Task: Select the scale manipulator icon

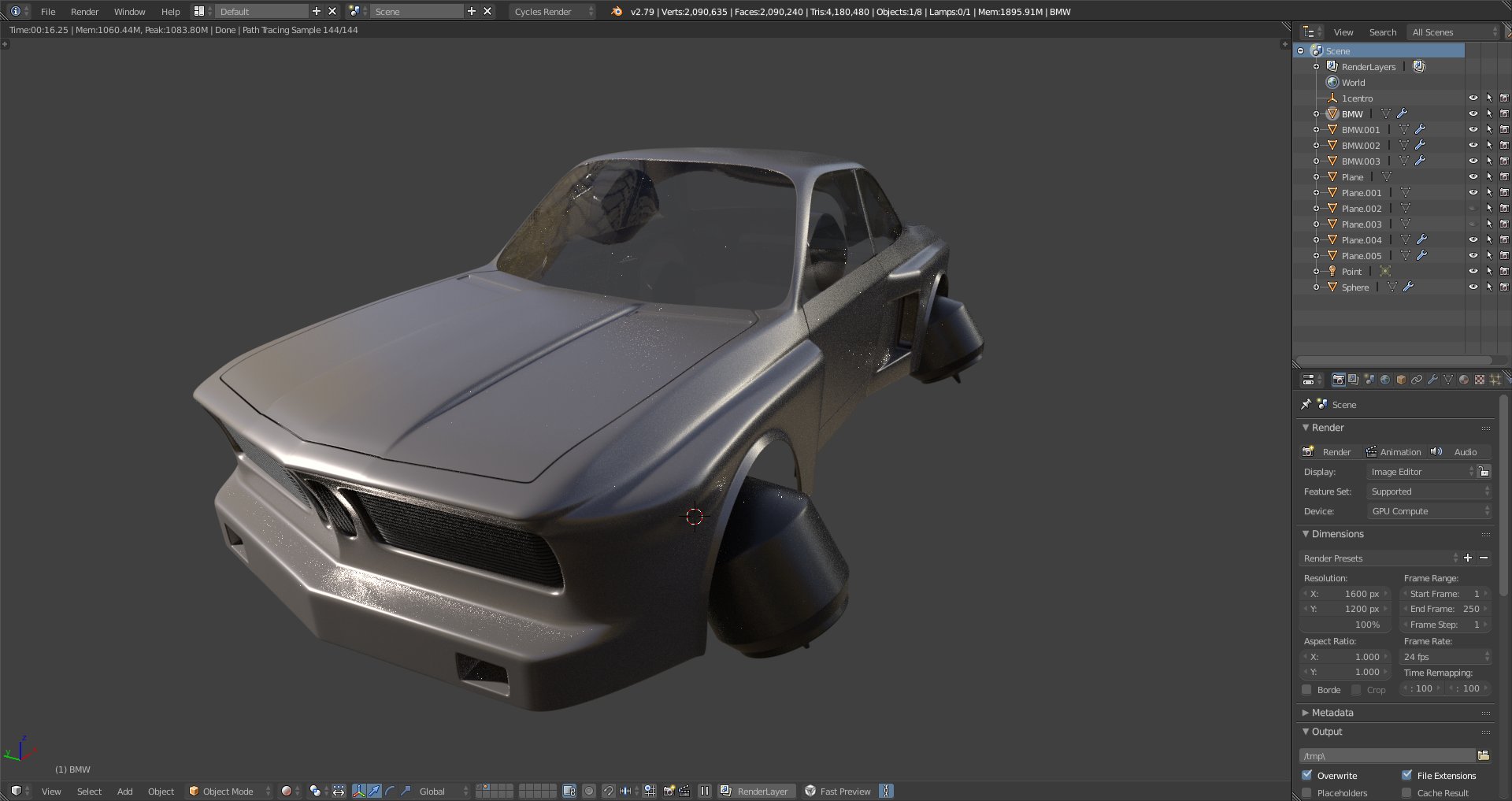Action: pos(406,791)
